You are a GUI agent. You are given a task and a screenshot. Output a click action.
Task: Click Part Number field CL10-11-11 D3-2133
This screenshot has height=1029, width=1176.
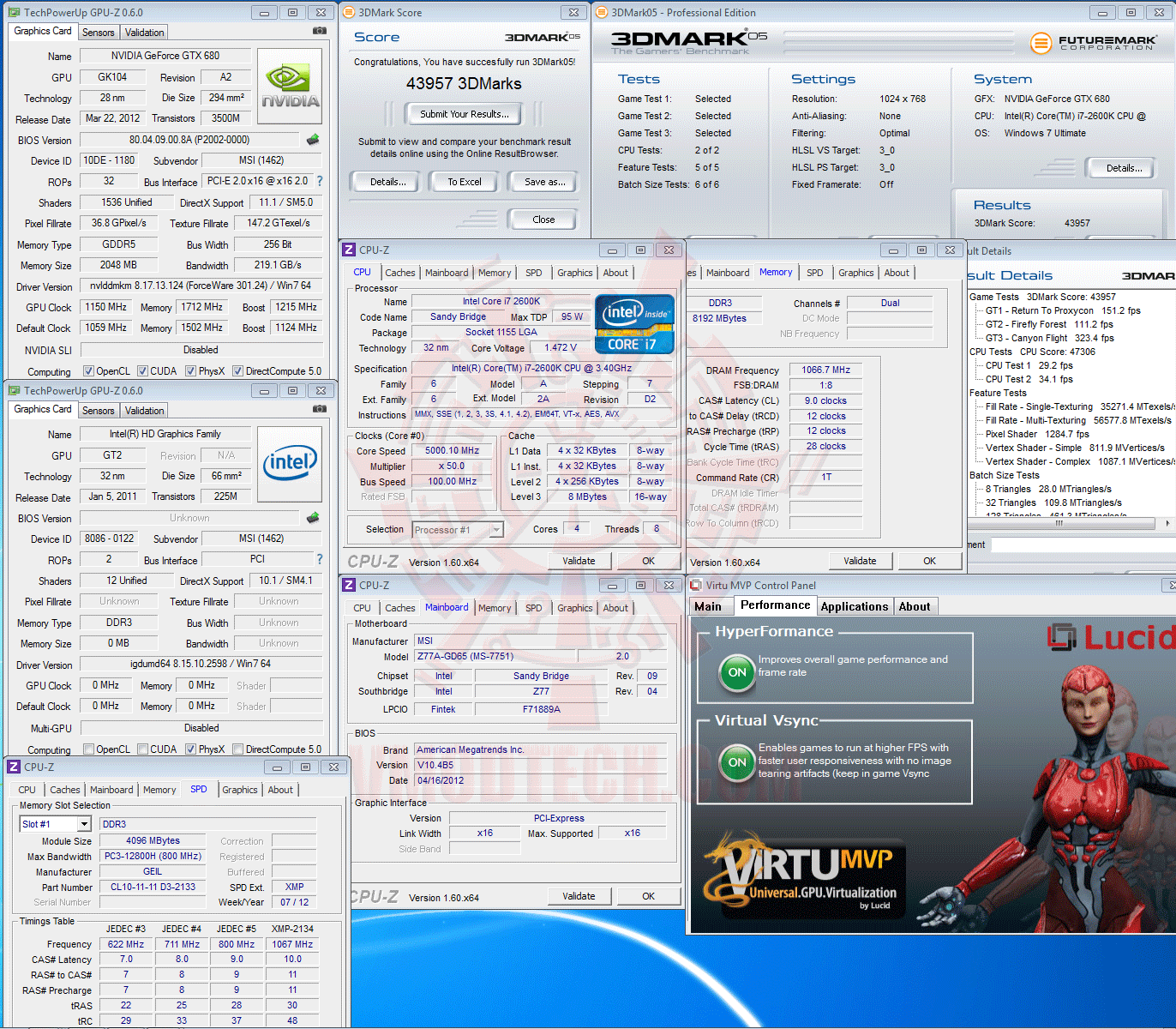(153, 887)
